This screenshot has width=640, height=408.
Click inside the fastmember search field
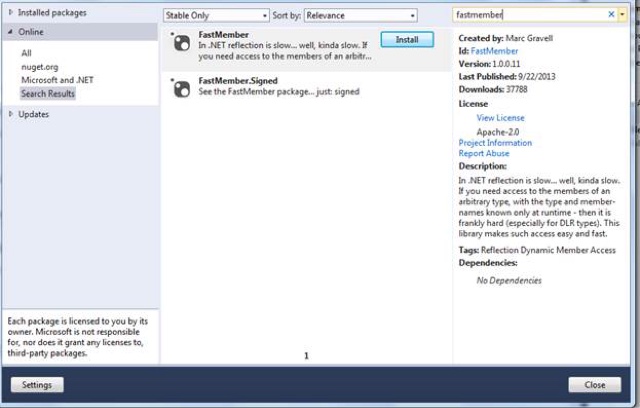[531, 15]
